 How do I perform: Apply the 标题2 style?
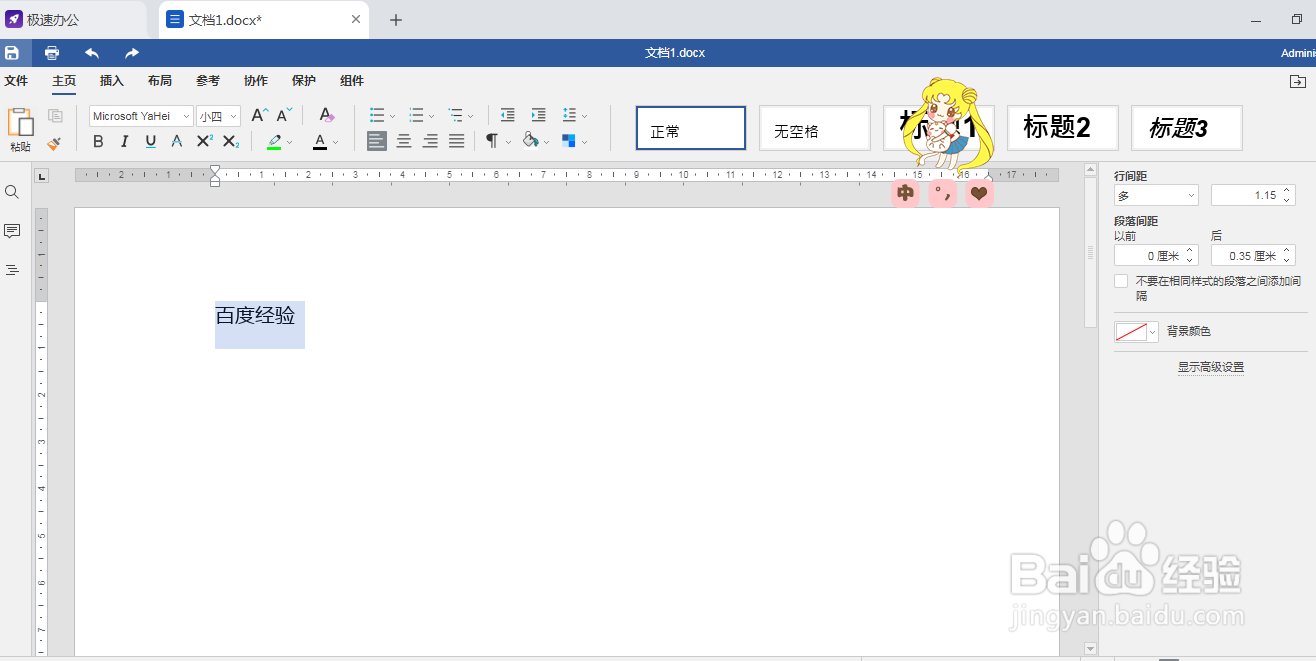point(1062,128)
